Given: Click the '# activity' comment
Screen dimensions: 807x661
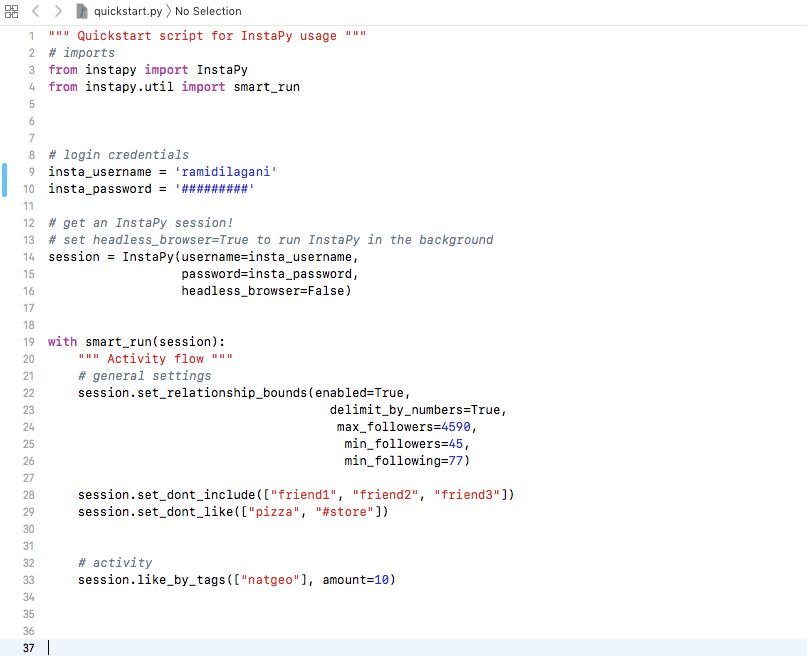Looking at the screenshot, I should [115, 563].
